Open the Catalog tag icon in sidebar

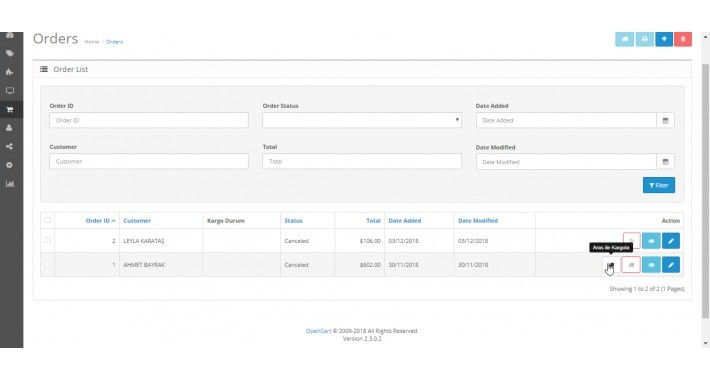[x=10, y=53]
